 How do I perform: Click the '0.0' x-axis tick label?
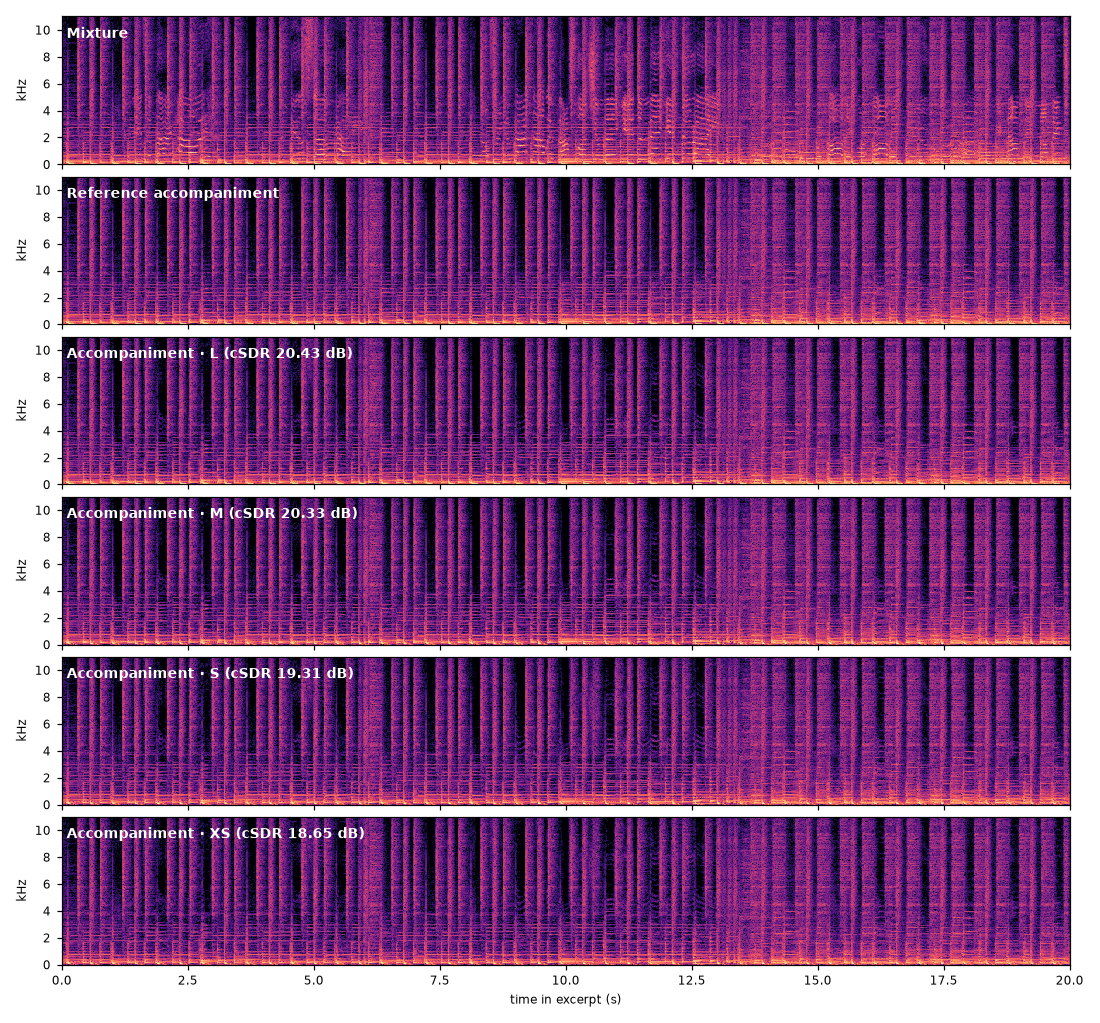62,980
